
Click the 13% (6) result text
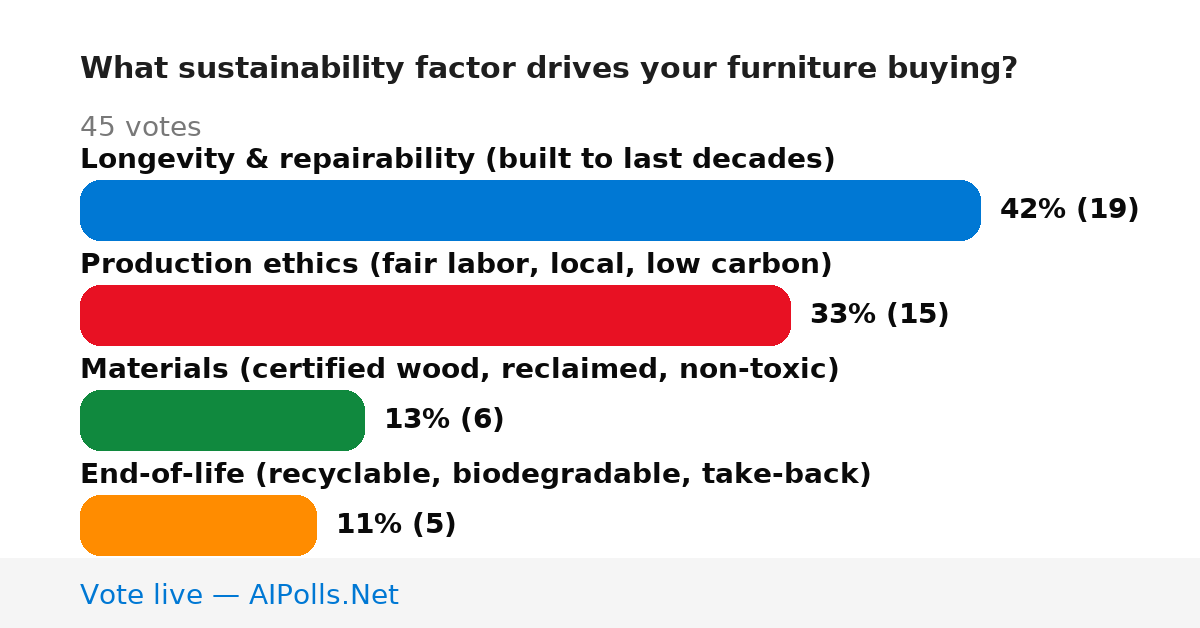444,420
